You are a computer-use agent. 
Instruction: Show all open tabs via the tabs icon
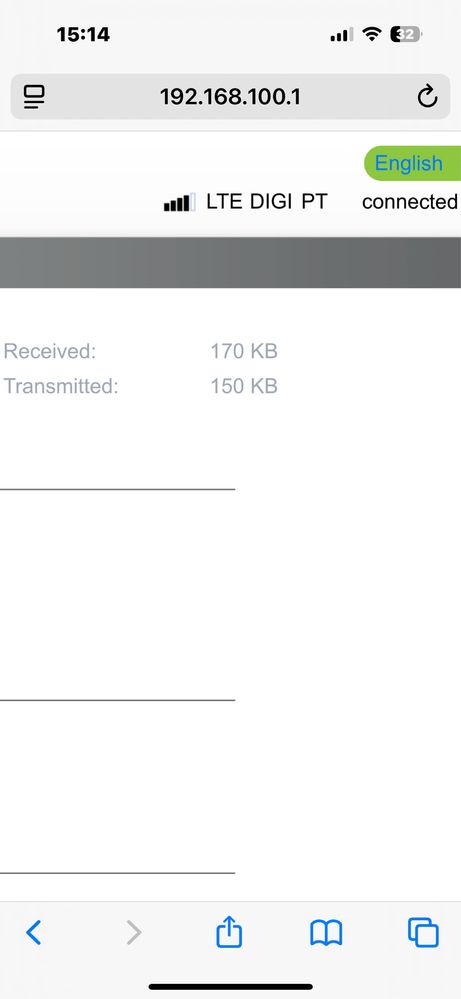pyautogui.click(x=423, y=933)
